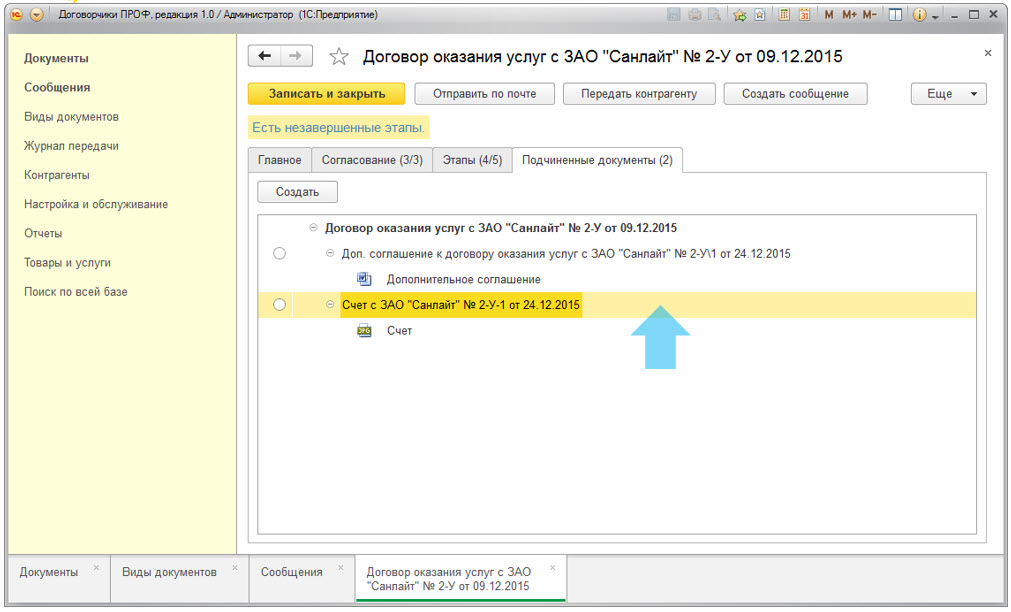Click Отправить по почте button

tap(484, 94)
